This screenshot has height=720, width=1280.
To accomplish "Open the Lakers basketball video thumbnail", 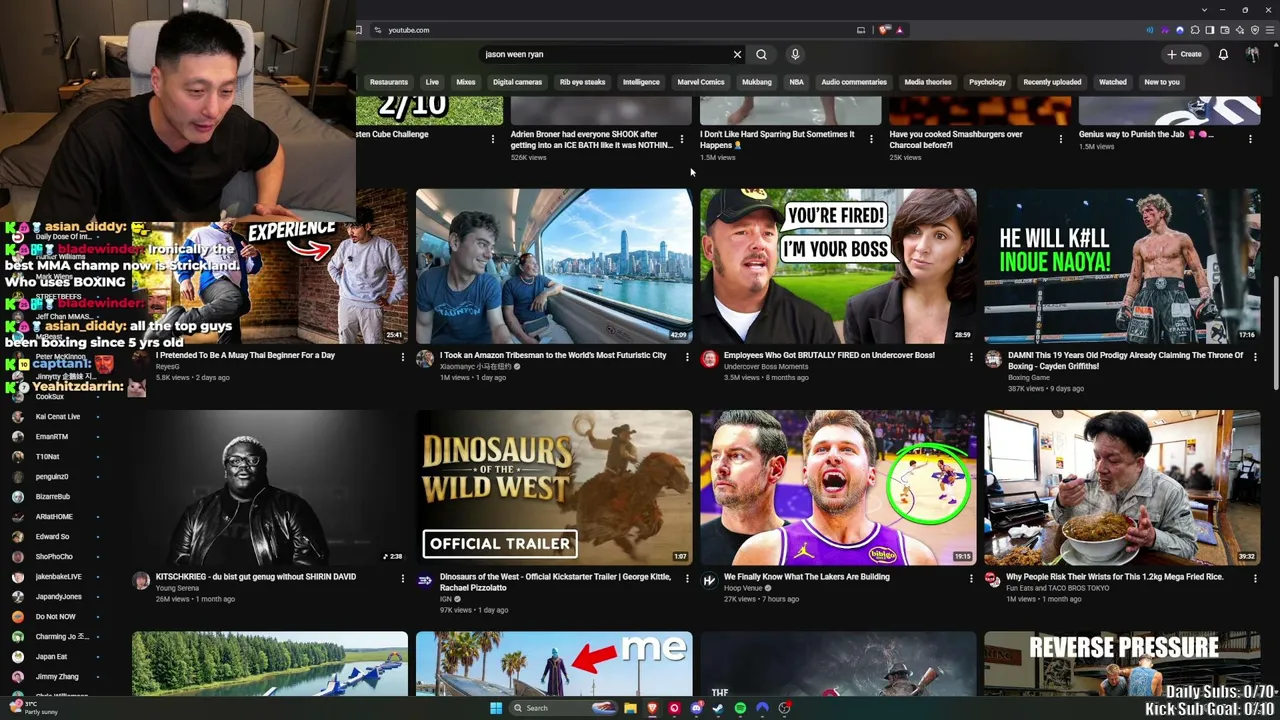I will click(x=838, y=487).
